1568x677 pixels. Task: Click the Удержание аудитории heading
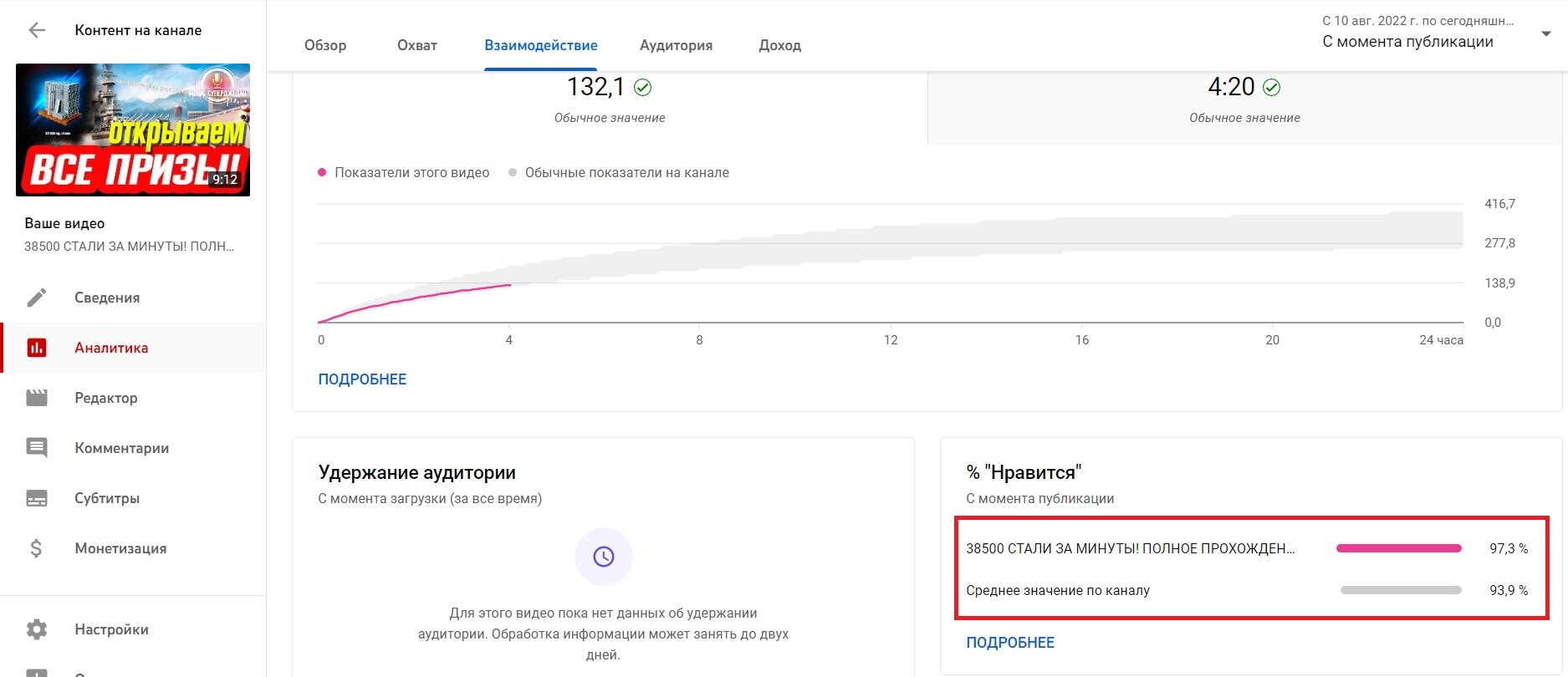(x=416, y=472)
